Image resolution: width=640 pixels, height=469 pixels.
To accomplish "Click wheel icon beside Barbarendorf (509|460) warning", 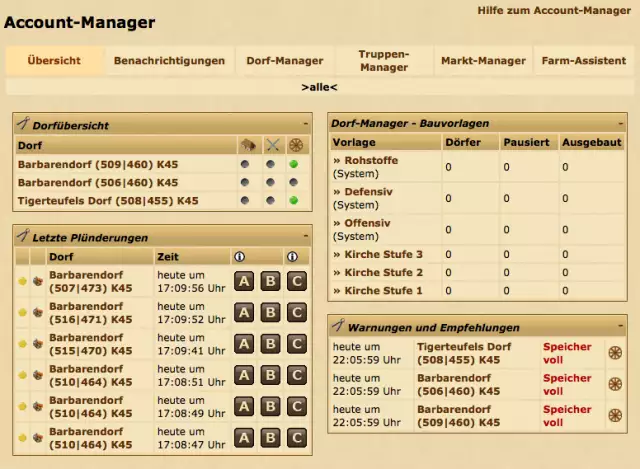I will tap(615, 415).
